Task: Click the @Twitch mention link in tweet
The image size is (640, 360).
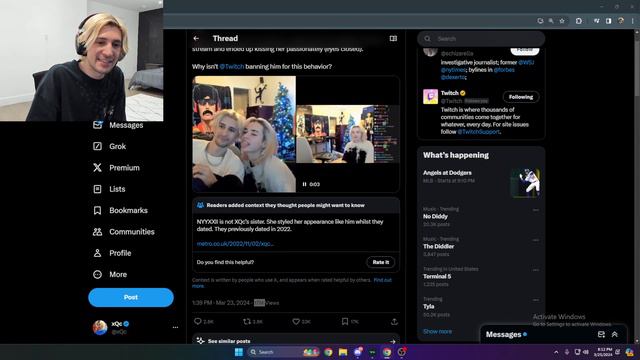Action: (x=231, y=67)
